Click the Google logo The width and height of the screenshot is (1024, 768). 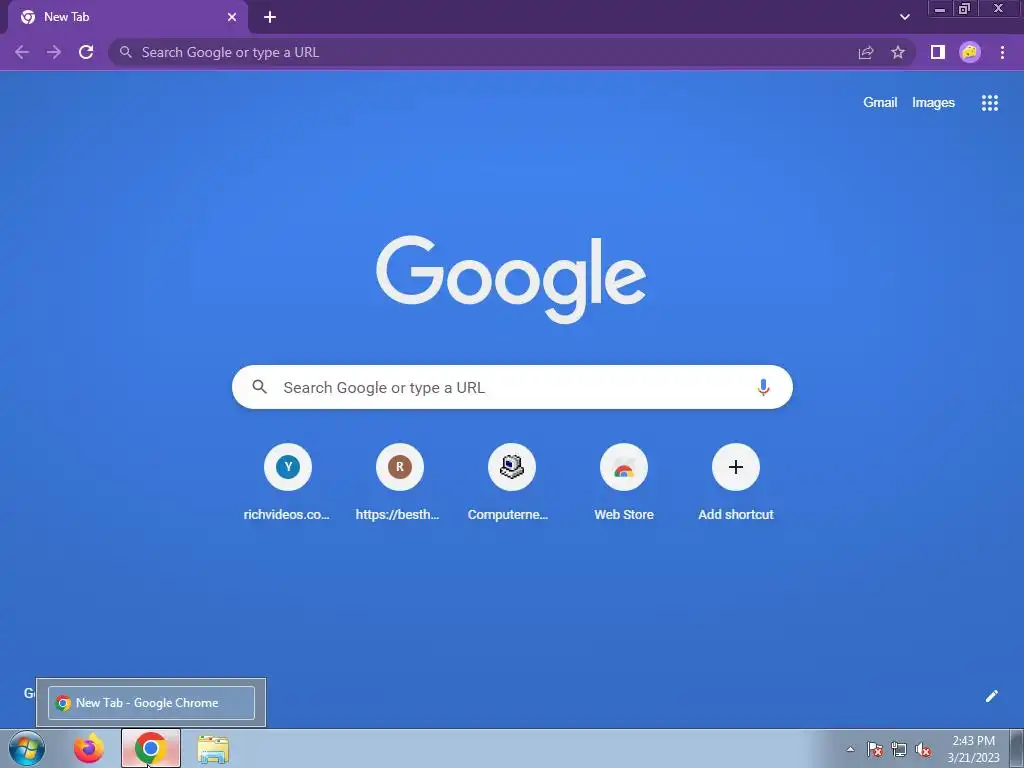511,280
